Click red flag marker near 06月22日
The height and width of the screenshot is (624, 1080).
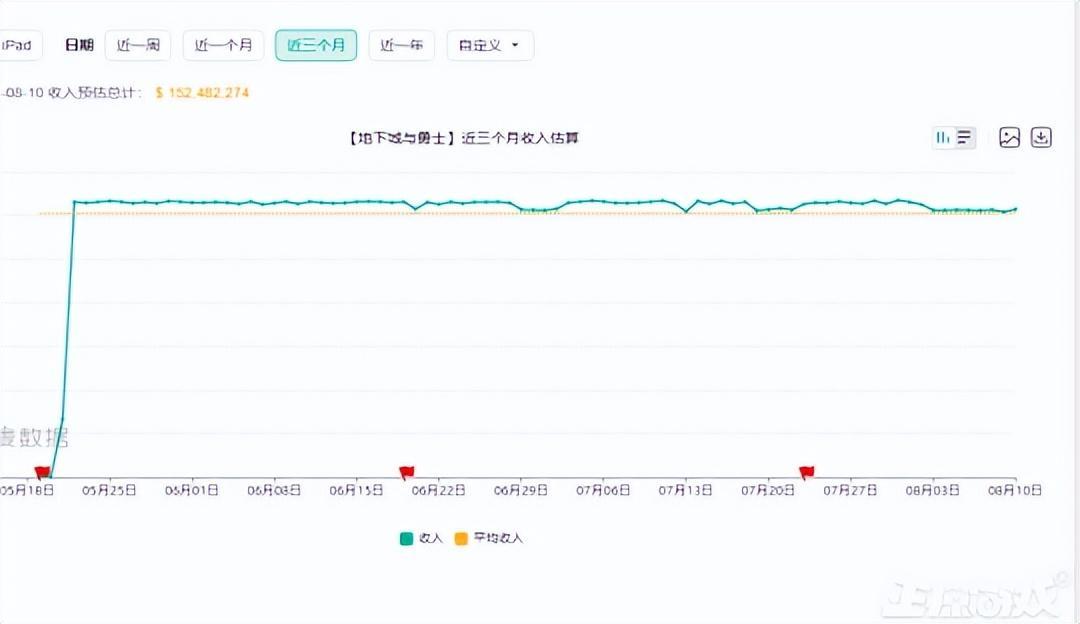[x=406, y=471]
